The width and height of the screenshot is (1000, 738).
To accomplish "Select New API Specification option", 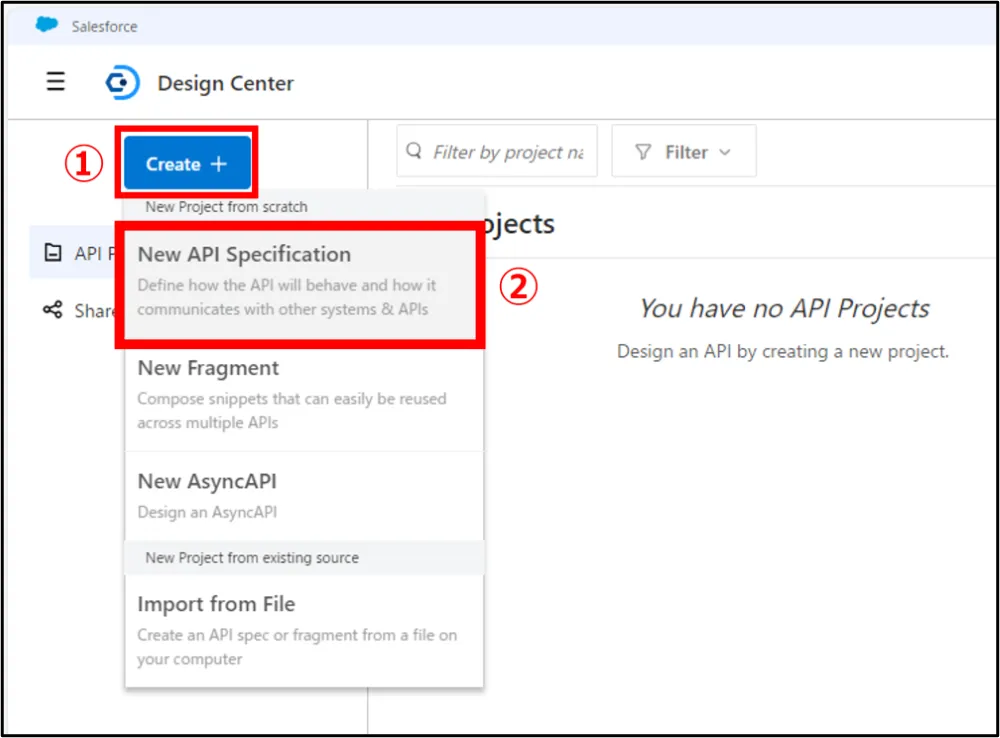I will tap(300, 283).
